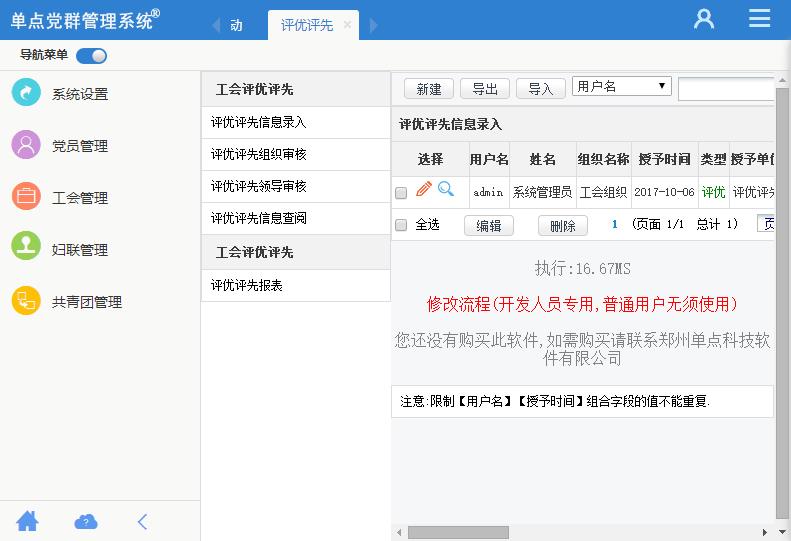Viewport: 791px width, 541px height.
Task: Open the cloud help icon
Action: click(86, 522)
